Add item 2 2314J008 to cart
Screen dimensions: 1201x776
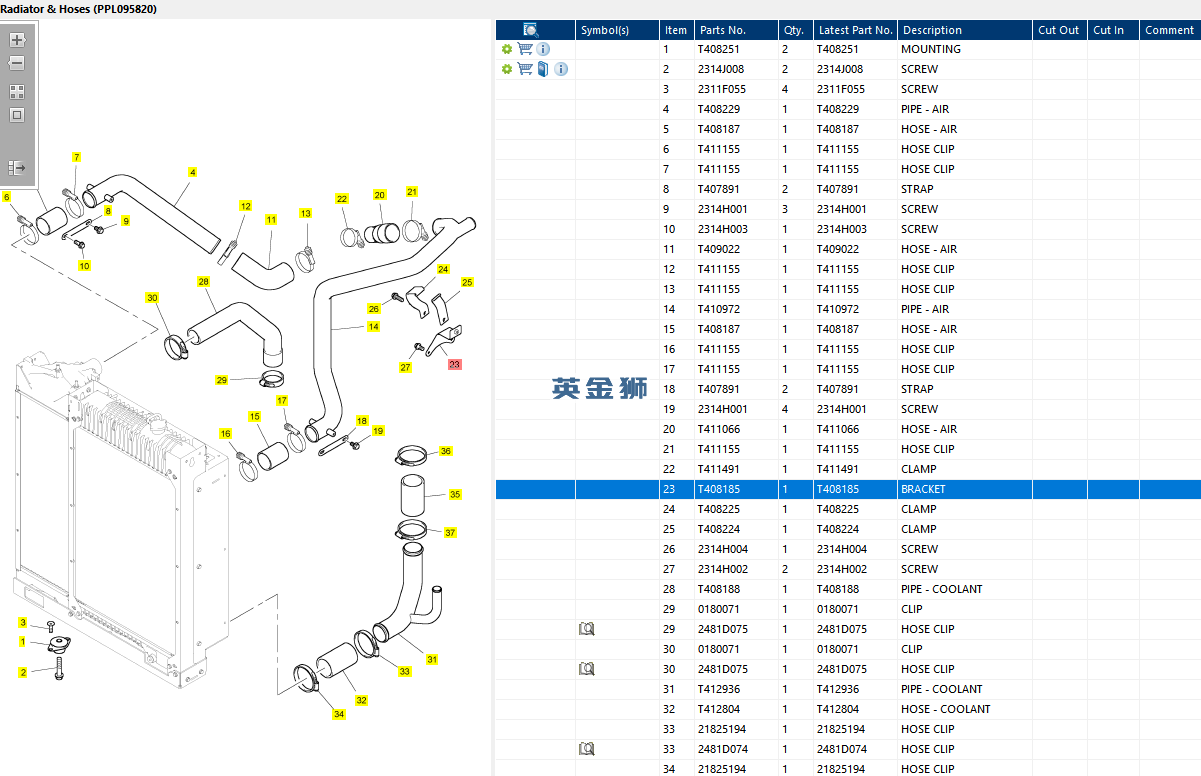(x=525, y=69)
